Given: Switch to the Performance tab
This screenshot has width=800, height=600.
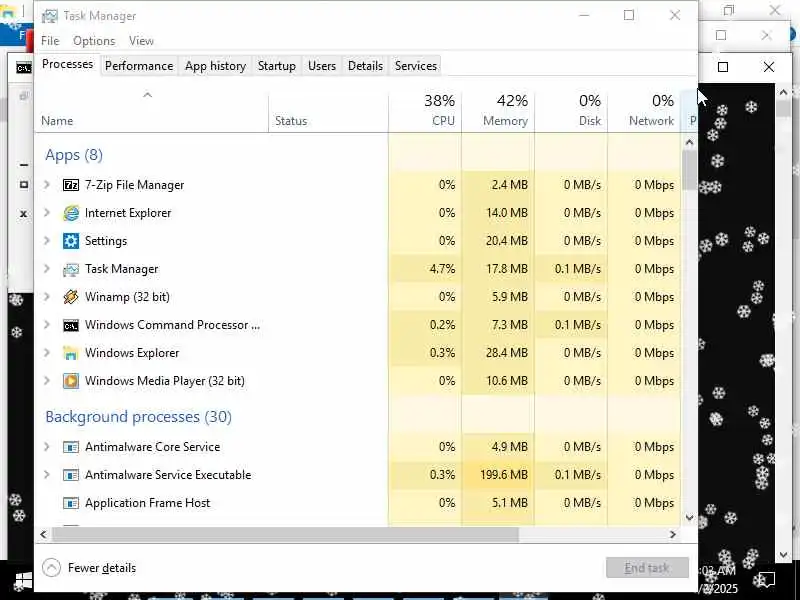Looking at the screenshot, I should pyautogui.click(x=139, y=66).
